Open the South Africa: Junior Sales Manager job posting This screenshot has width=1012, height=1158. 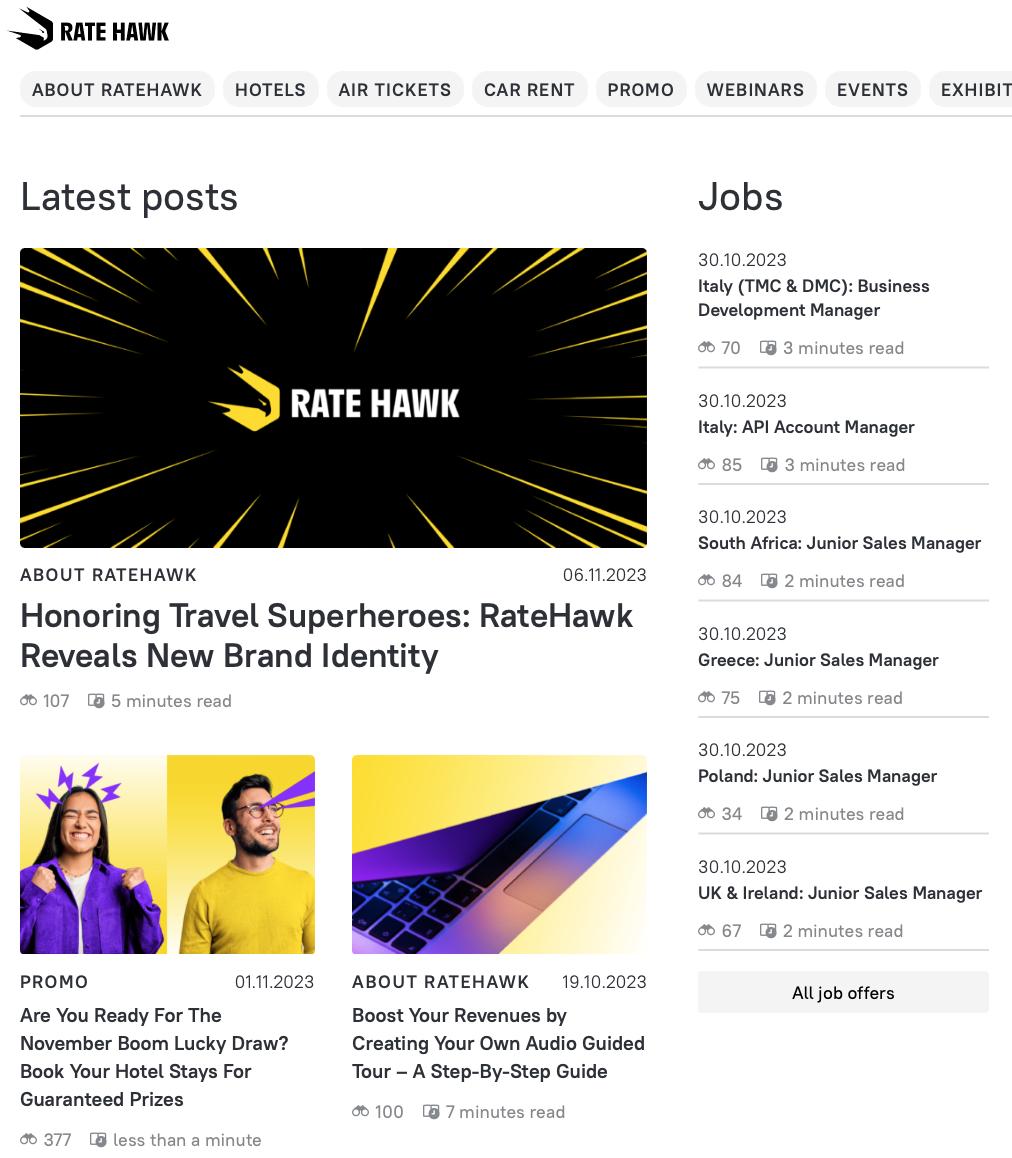coord(839,543)
